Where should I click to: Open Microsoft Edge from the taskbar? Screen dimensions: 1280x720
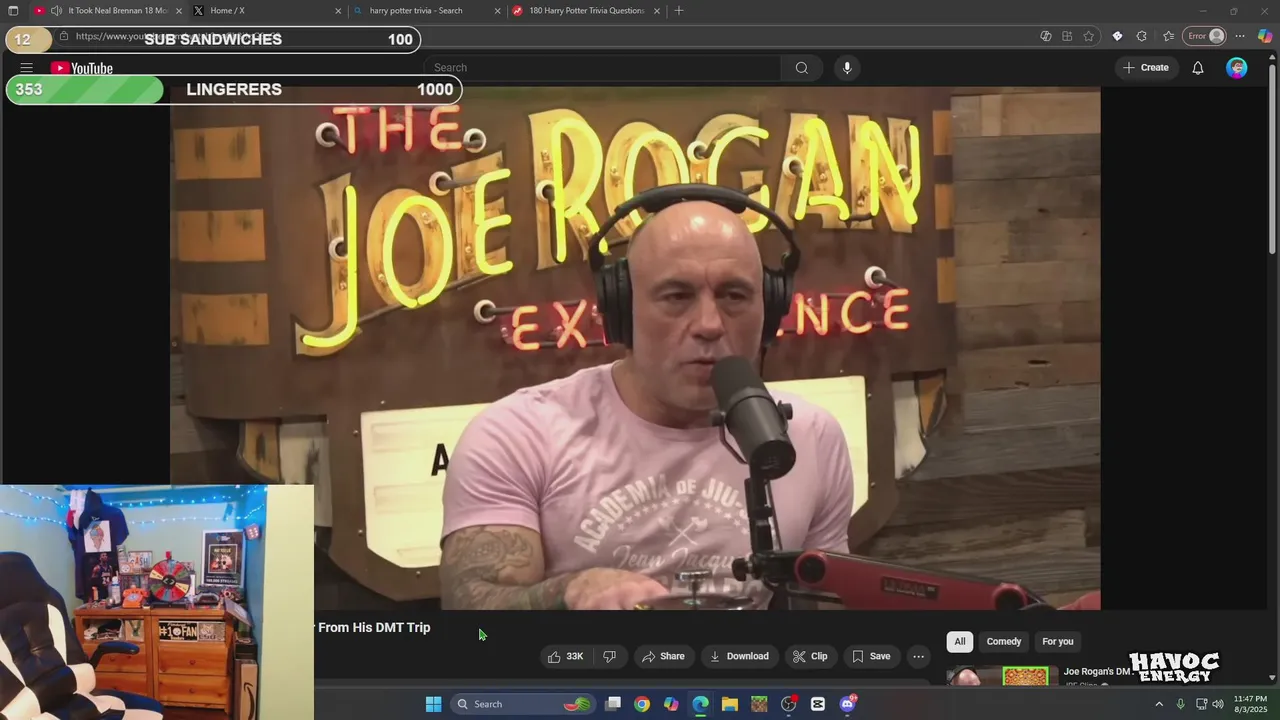(x=700, y=704)
